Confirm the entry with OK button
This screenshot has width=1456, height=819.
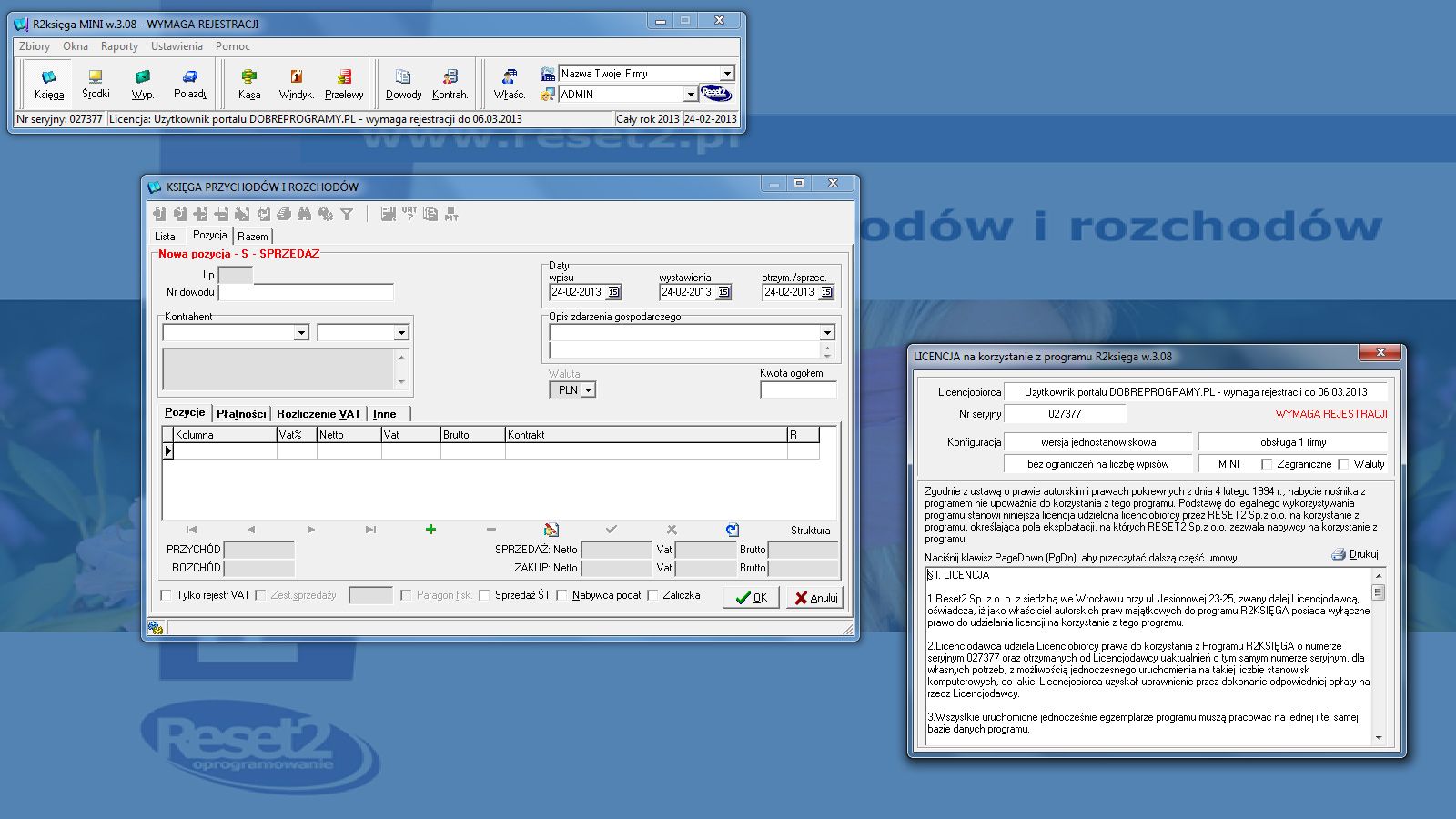752,598
